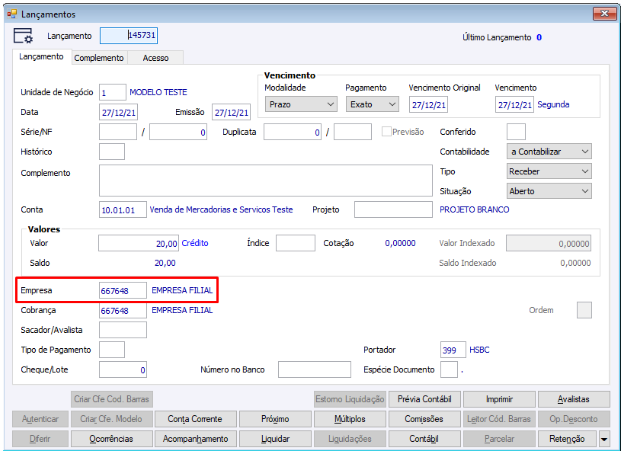Click the Crédito label next to Valor
The width and height of the screenshot is (623, 453).
195,243
